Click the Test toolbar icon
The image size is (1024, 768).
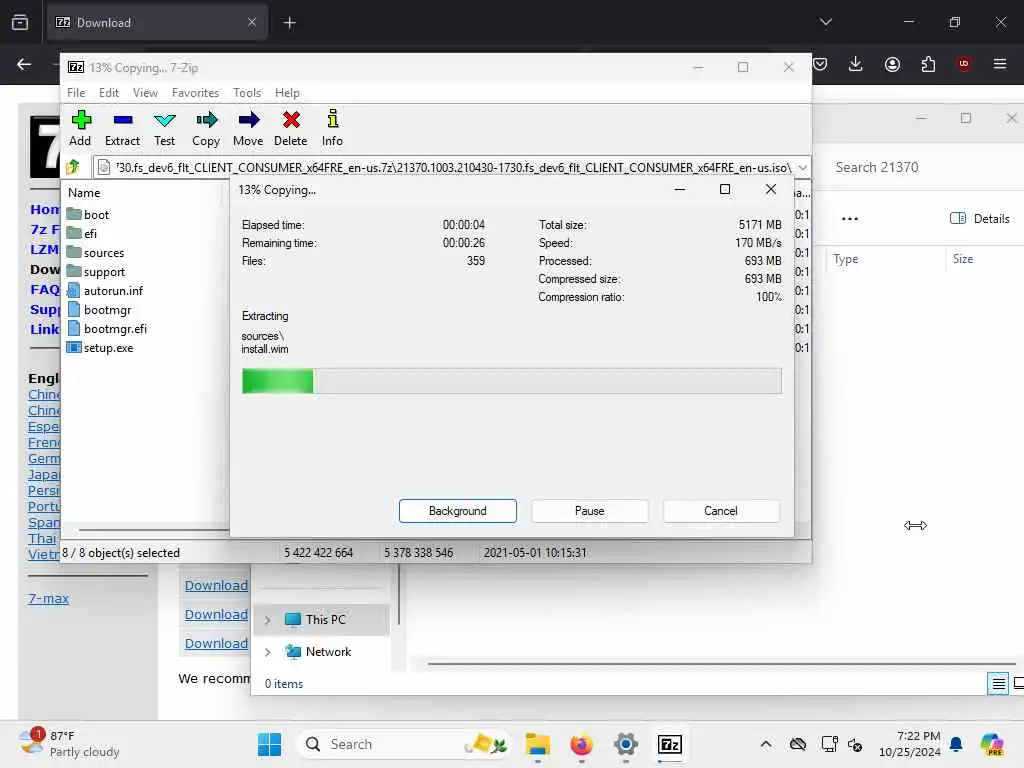coord(165,128)
